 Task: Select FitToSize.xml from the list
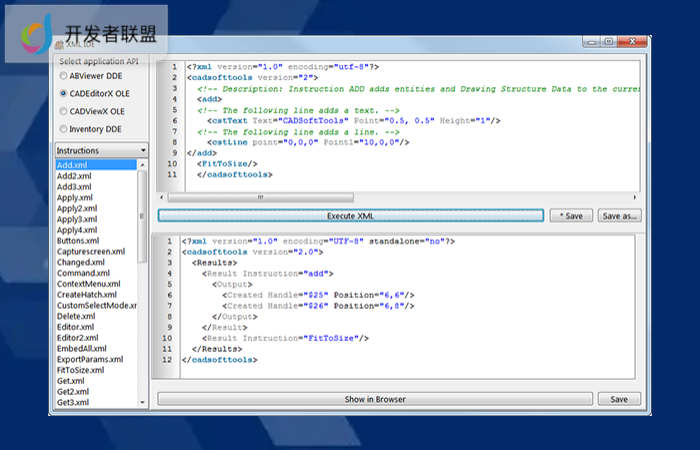(80, 370)
